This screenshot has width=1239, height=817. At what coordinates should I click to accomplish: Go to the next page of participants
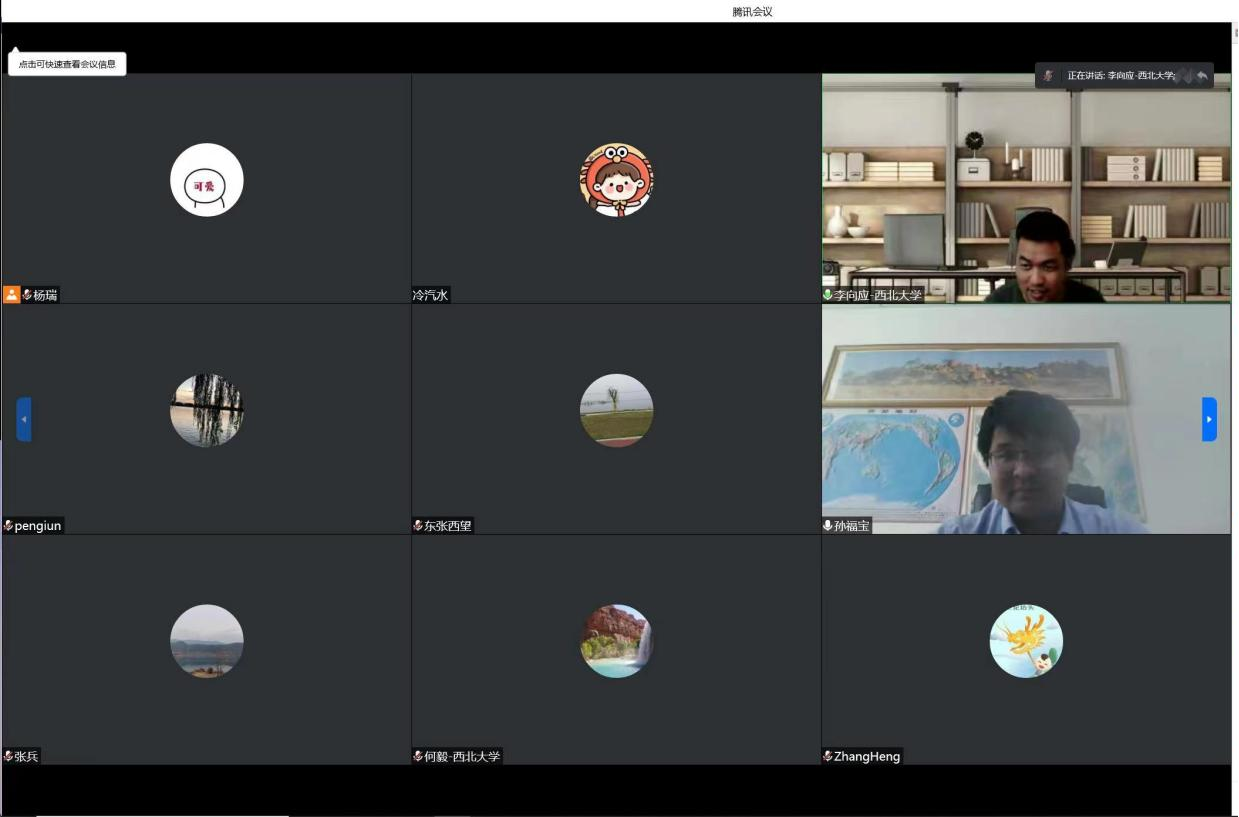tap(1209, 419)
